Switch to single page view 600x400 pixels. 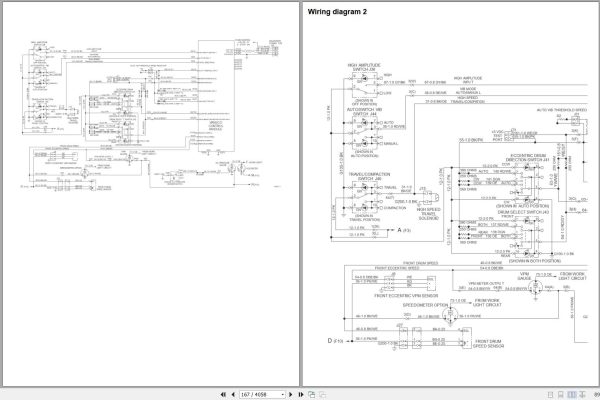[551, 395]
